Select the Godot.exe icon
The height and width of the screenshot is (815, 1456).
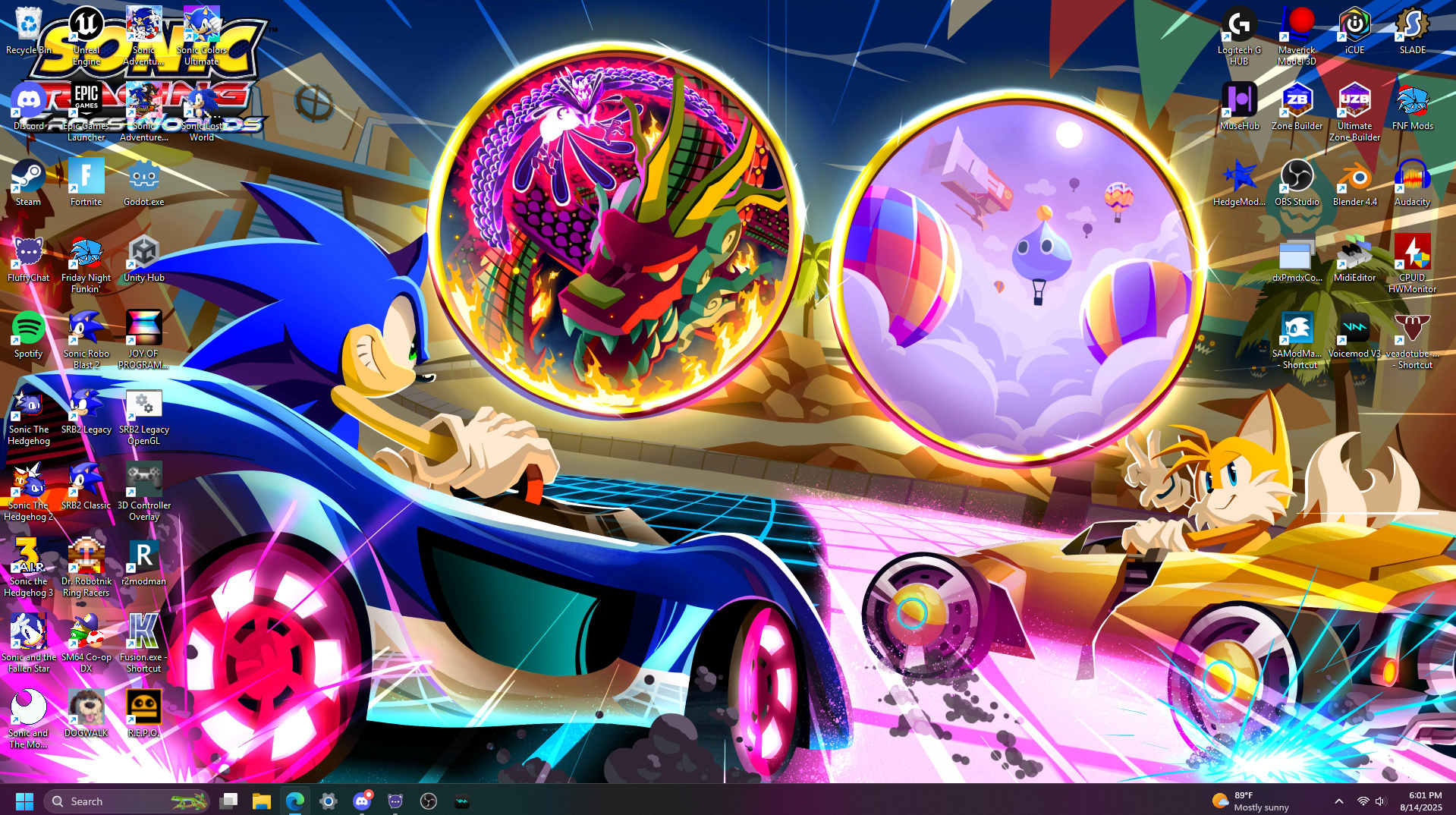[x=144, y=184]
